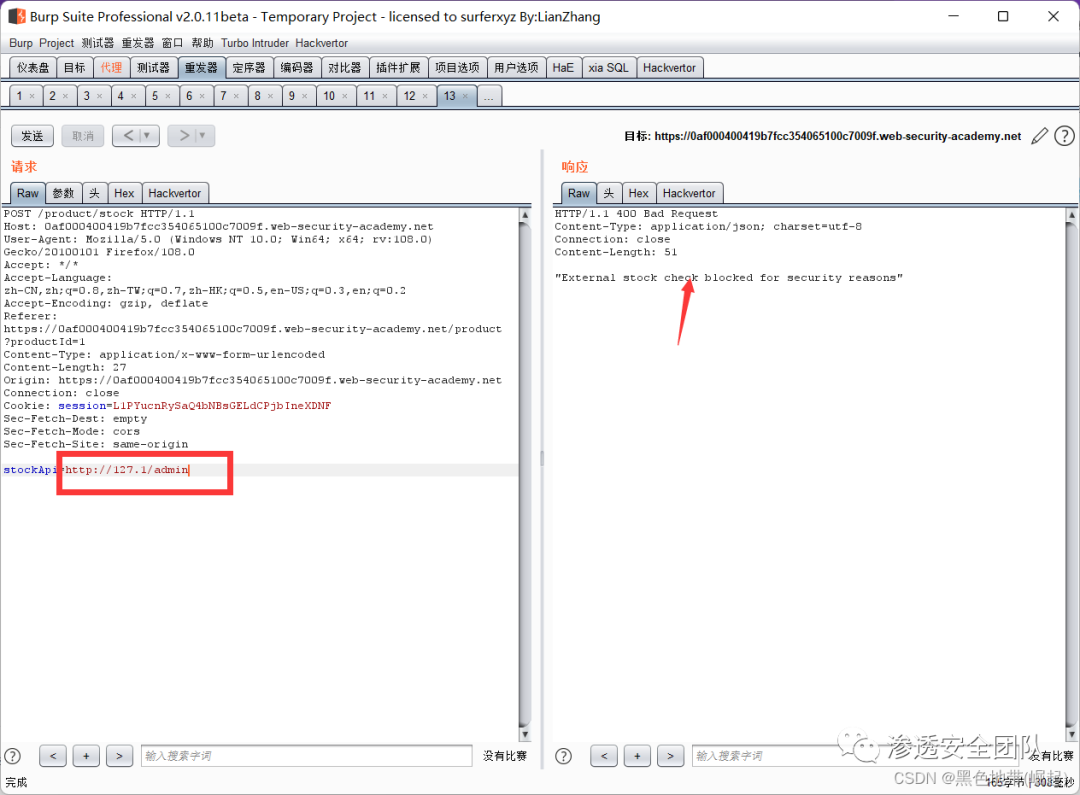This screenshot has height=795, width=1080.
Task: Select repeater tab 7
Action: pos(223,96)
